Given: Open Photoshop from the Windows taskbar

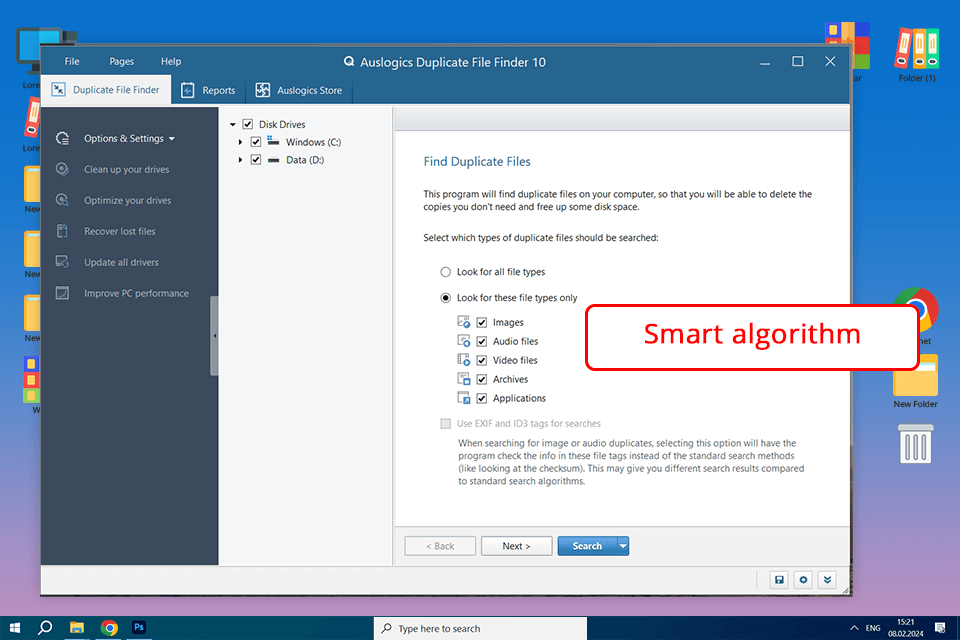Looking at the screenshot, I should click(139, 628).
